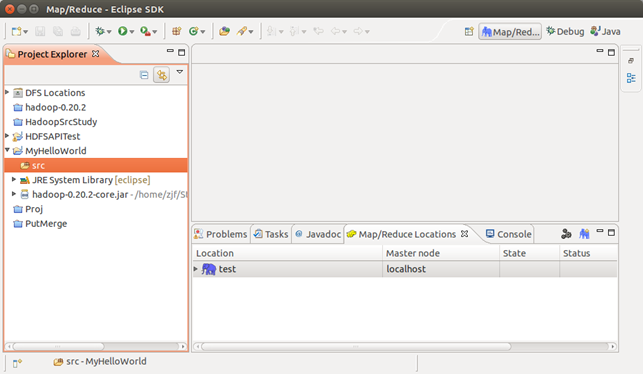Open the New wizard toolbar icon
This screenshot has width=643, height=374.
click(x=16, y=31)
